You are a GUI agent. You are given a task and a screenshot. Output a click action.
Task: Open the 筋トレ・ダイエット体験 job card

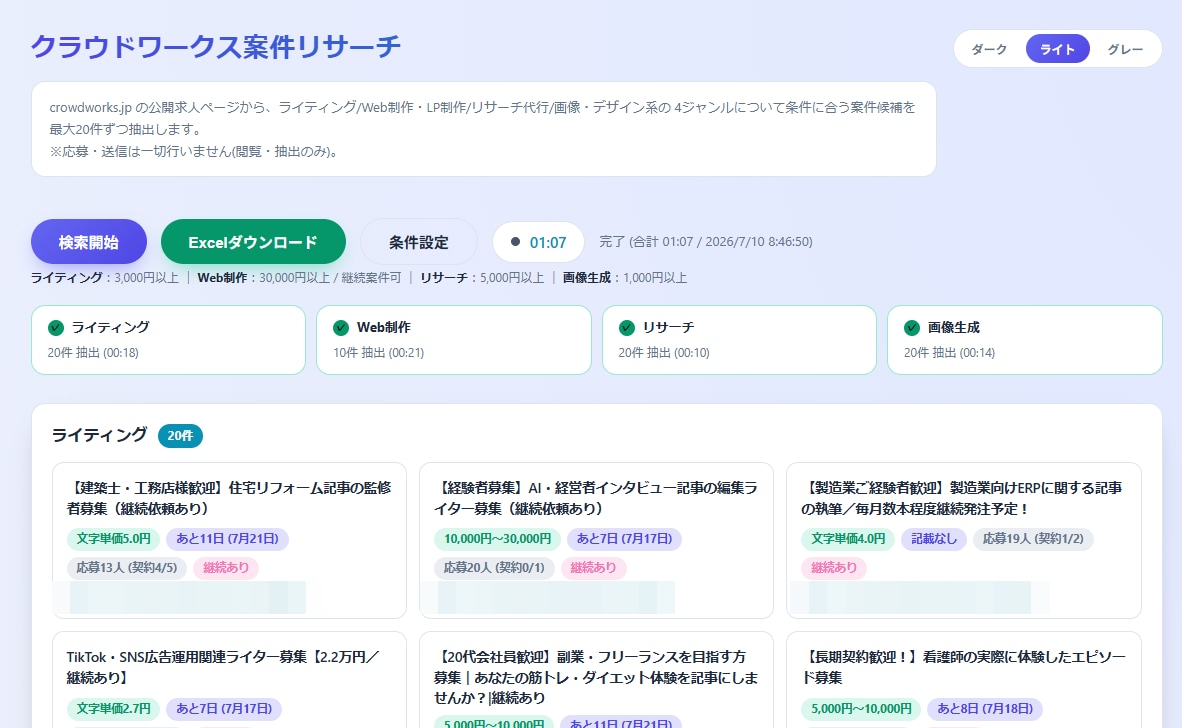(596, 680)
